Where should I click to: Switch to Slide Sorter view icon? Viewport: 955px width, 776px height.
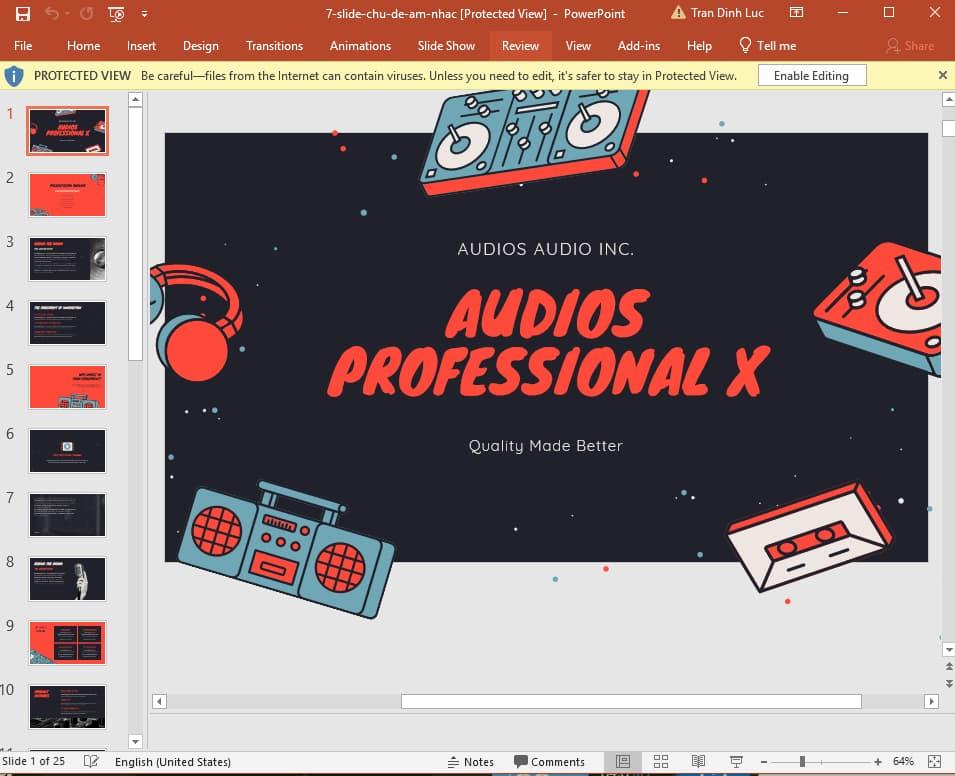[x=661, y=761]
